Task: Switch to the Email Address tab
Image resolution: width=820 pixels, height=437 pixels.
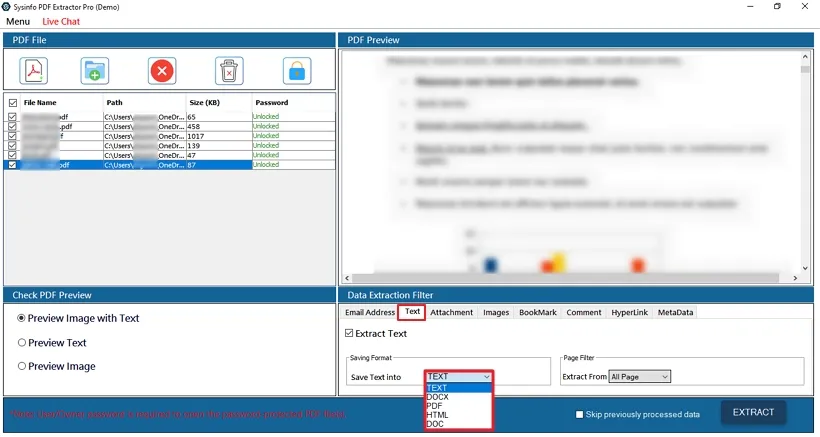Action: [370, 313]
